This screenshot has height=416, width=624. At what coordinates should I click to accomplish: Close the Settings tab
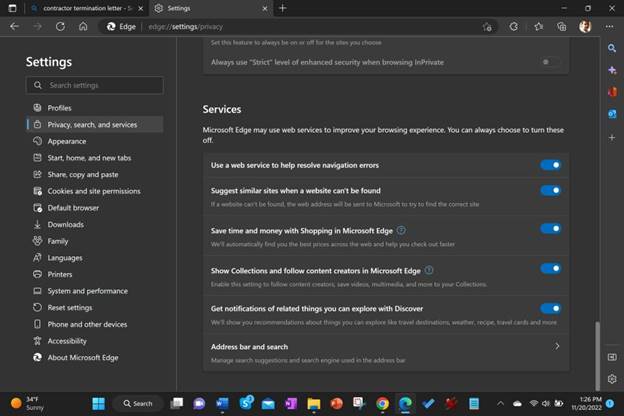[x=265, y=8]
